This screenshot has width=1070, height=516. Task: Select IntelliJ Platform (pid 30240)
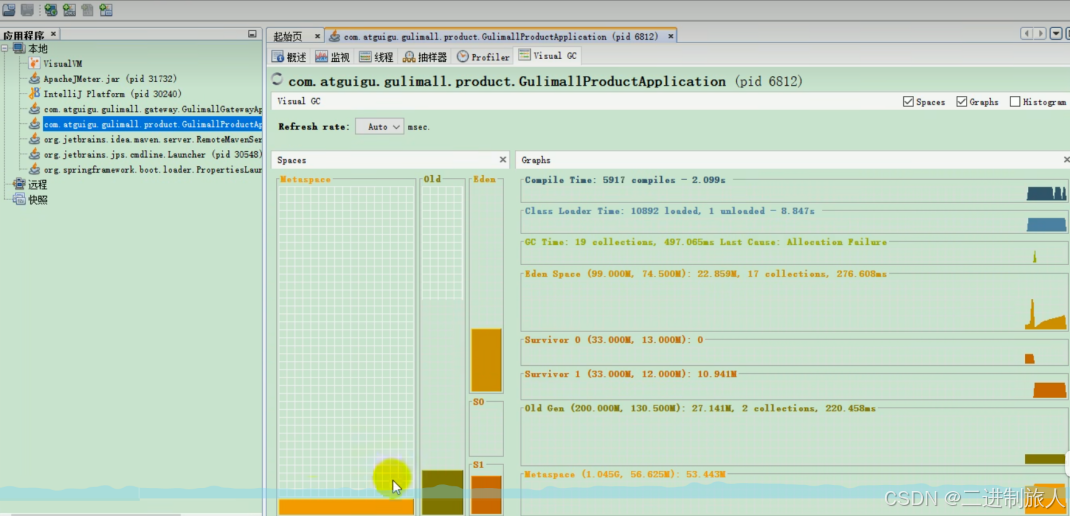(105, 94)
